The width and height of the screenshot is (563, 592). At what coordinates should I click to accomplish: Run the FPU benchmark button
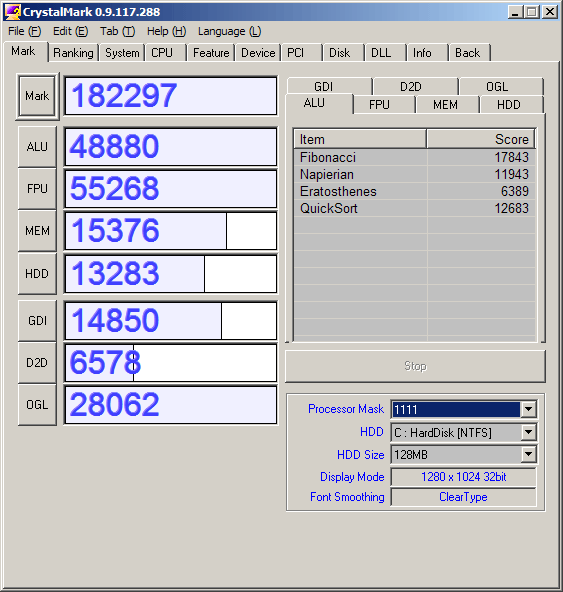(37, 189)
